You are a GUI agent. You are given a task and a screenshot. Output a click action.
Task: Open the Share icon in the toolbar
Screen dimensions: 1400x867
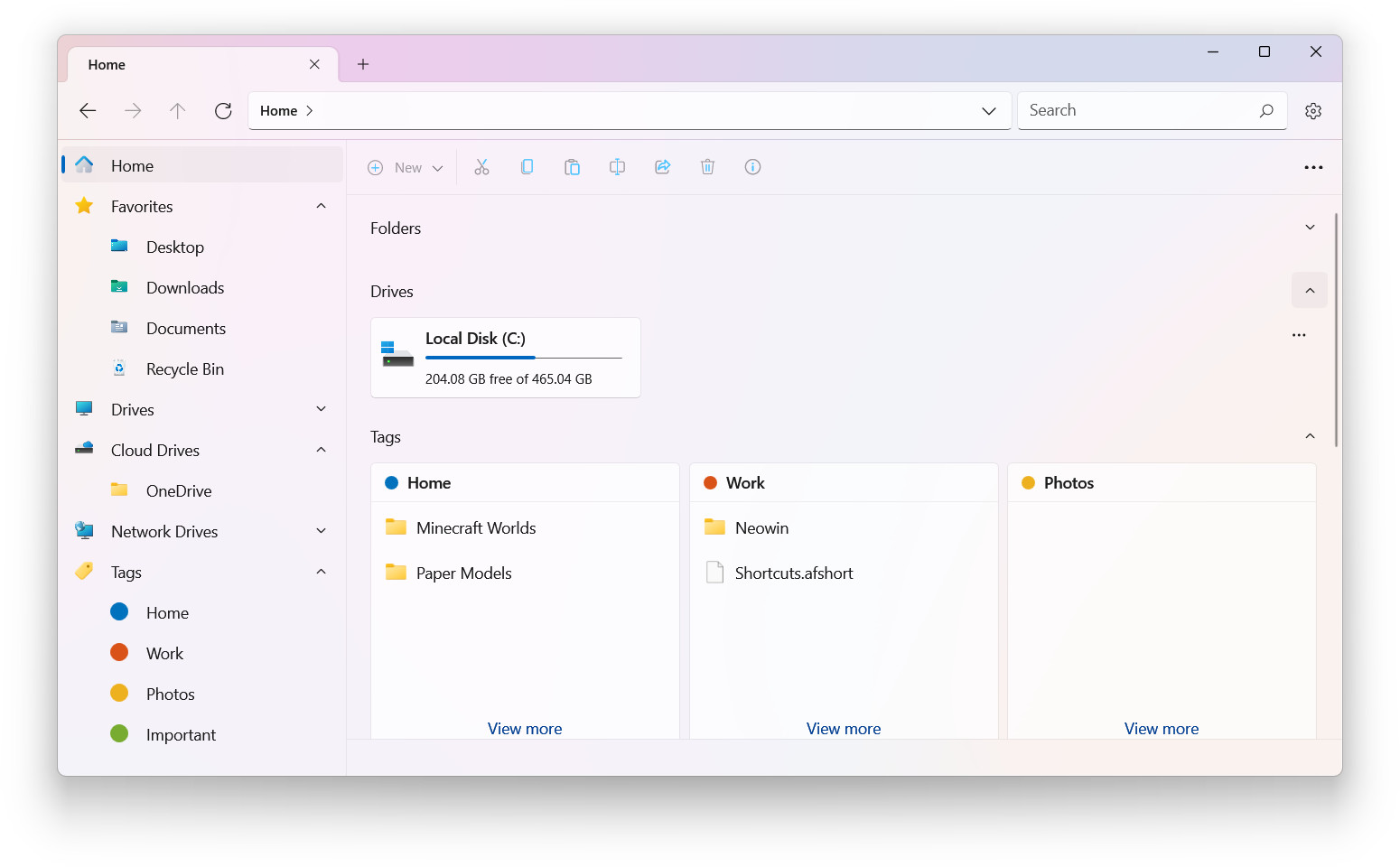coord(662,167)
